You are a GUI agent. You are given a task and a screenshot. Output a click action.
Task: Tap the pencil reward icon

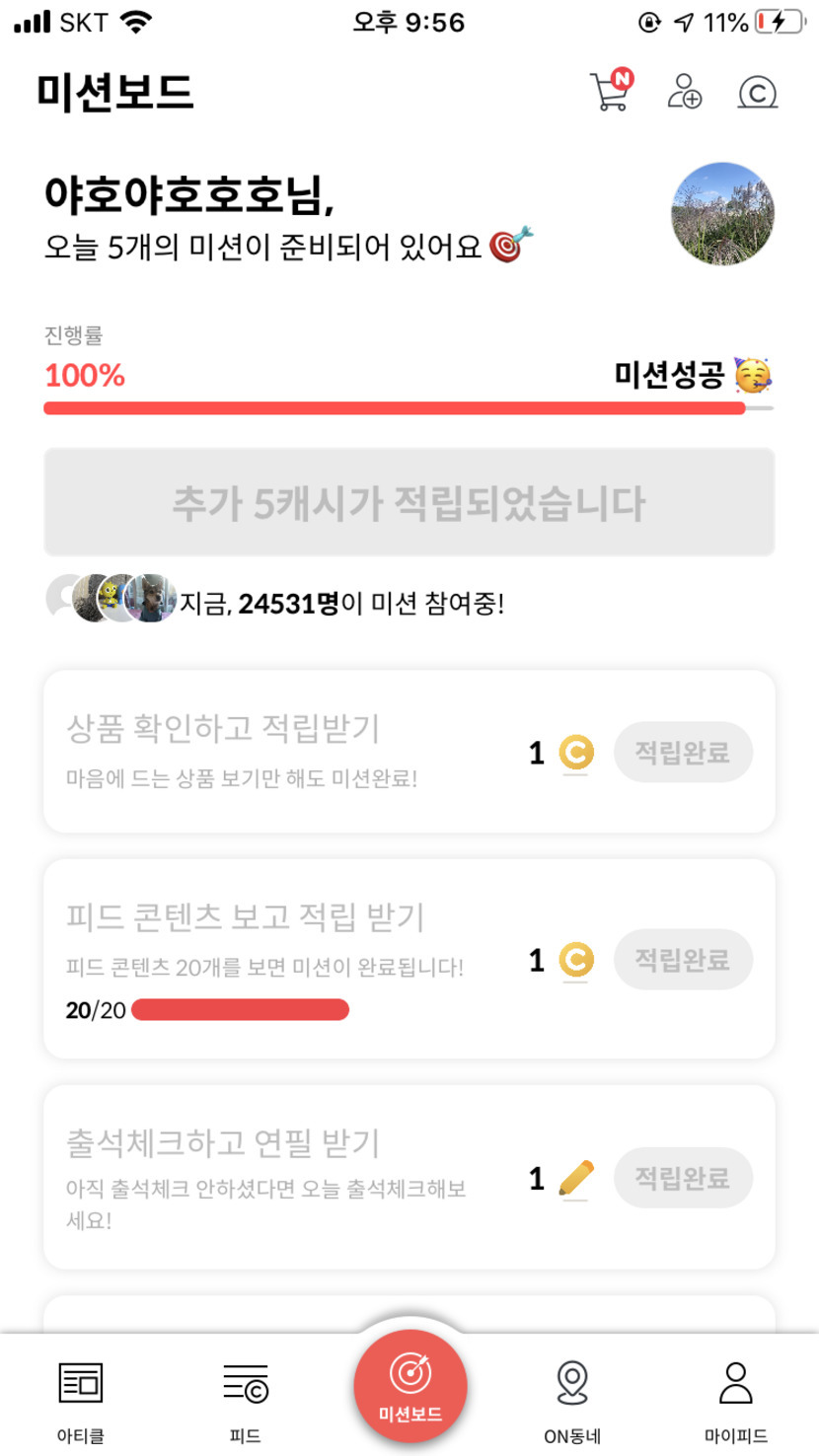[x=576, y=1178]
